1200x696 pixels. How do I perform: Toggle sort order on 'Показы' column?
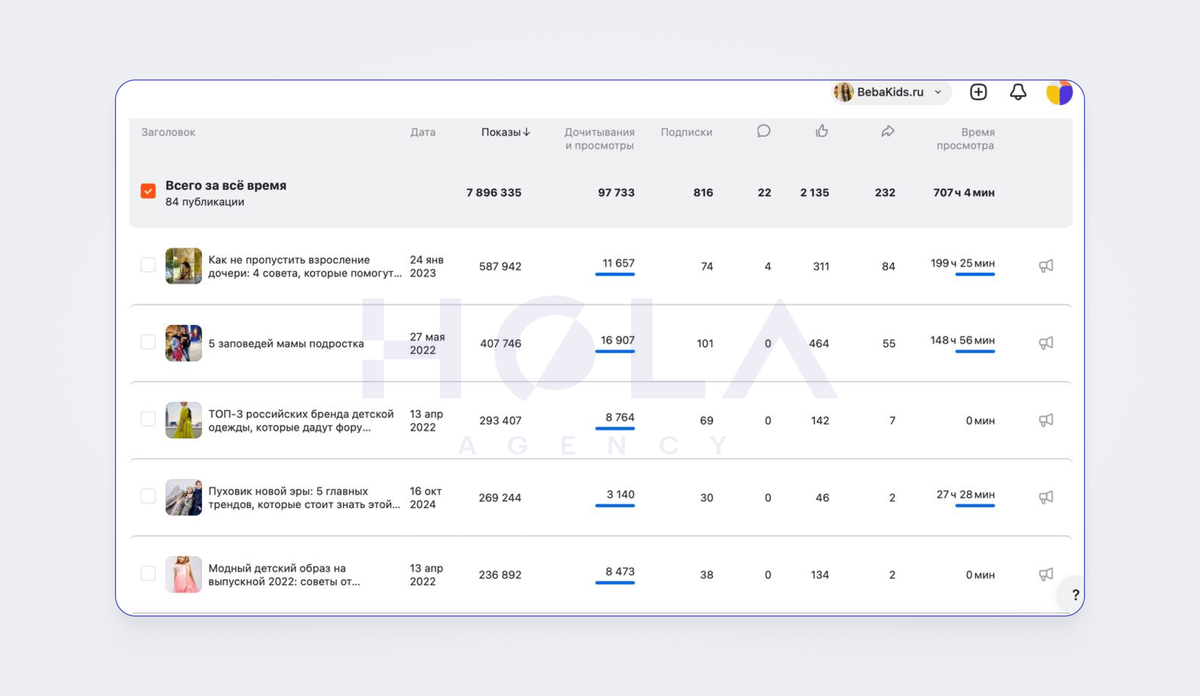[505, 132]
